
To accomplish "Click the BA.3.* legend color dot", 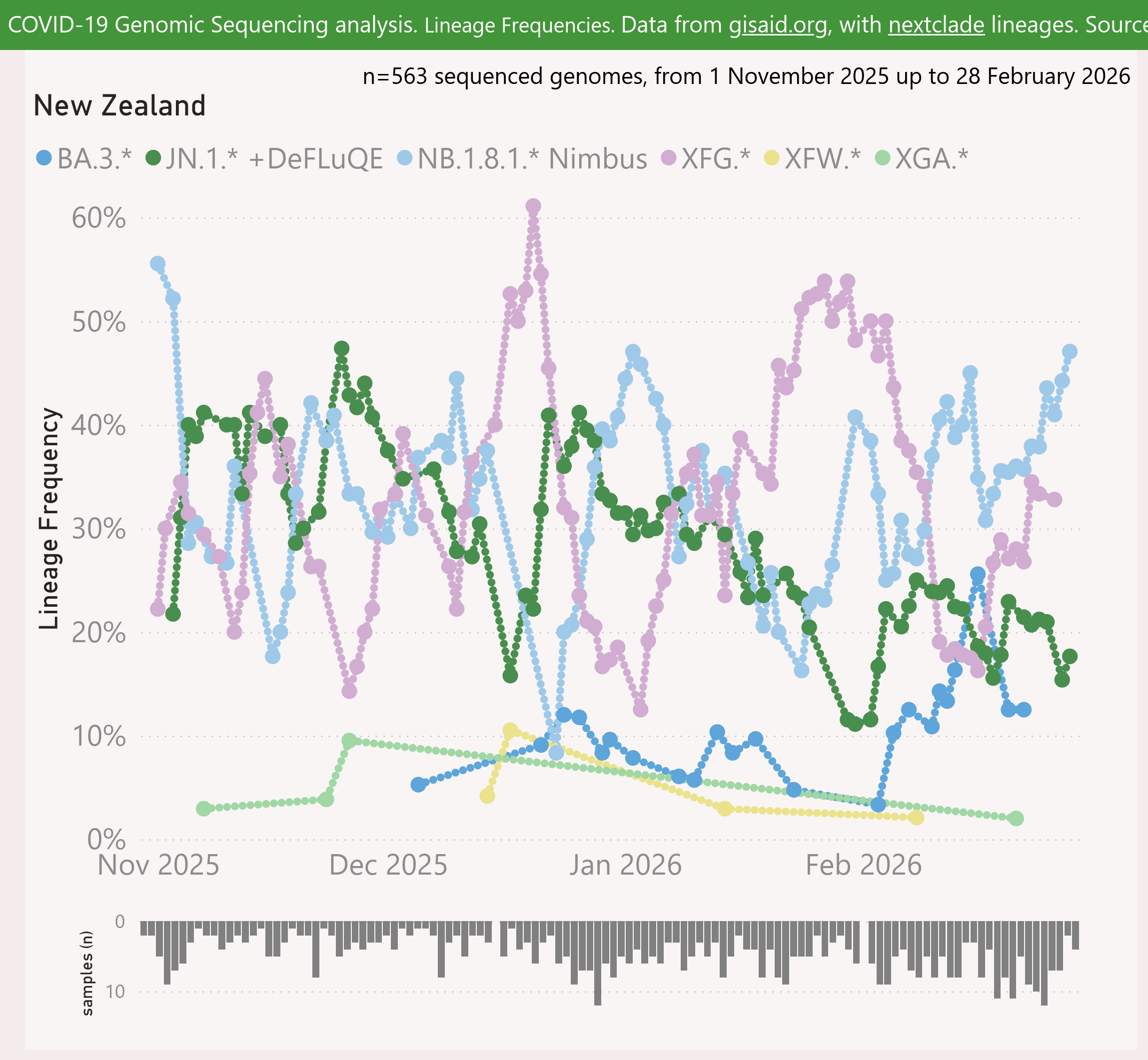I will tap(43, 158).
